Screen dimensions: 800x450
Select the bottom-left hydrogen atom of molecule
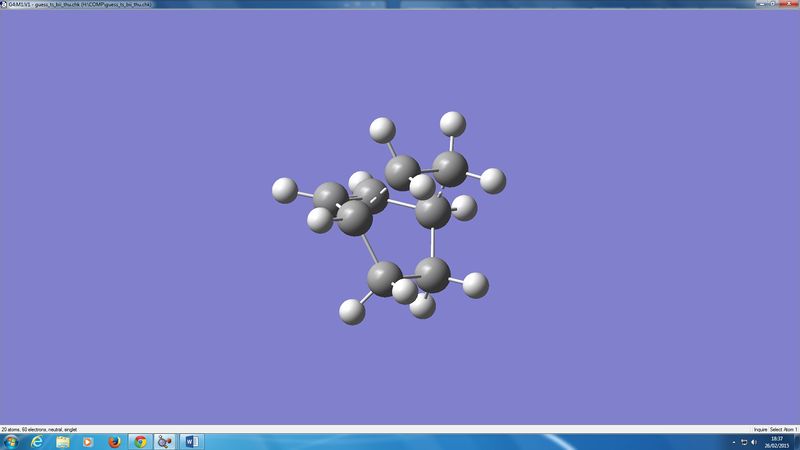point(352,312)
